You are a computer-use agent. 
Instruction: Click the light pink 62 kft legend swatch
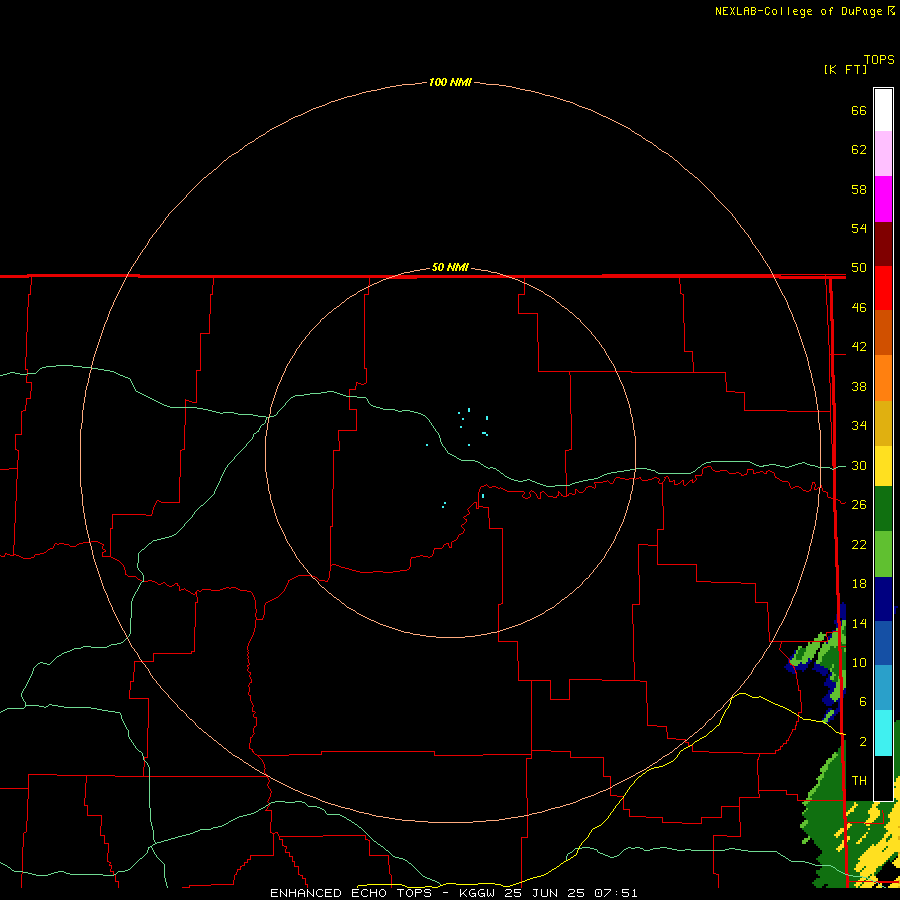(x=883, y=154)
